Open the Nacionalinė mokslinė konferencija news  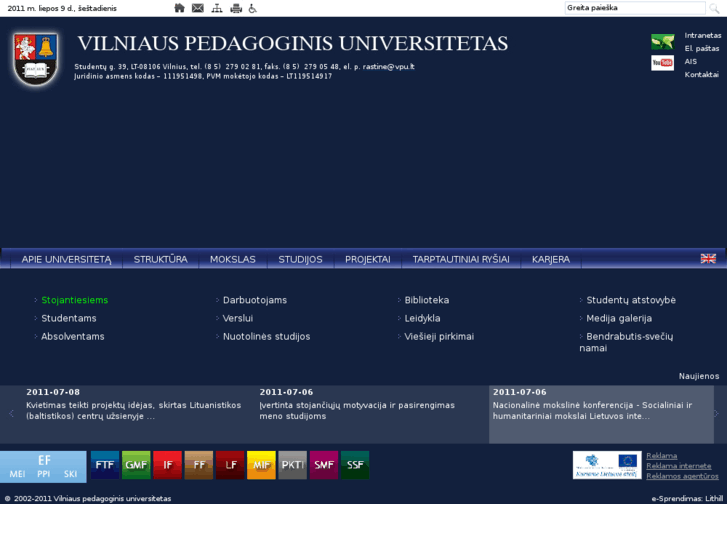592,410
